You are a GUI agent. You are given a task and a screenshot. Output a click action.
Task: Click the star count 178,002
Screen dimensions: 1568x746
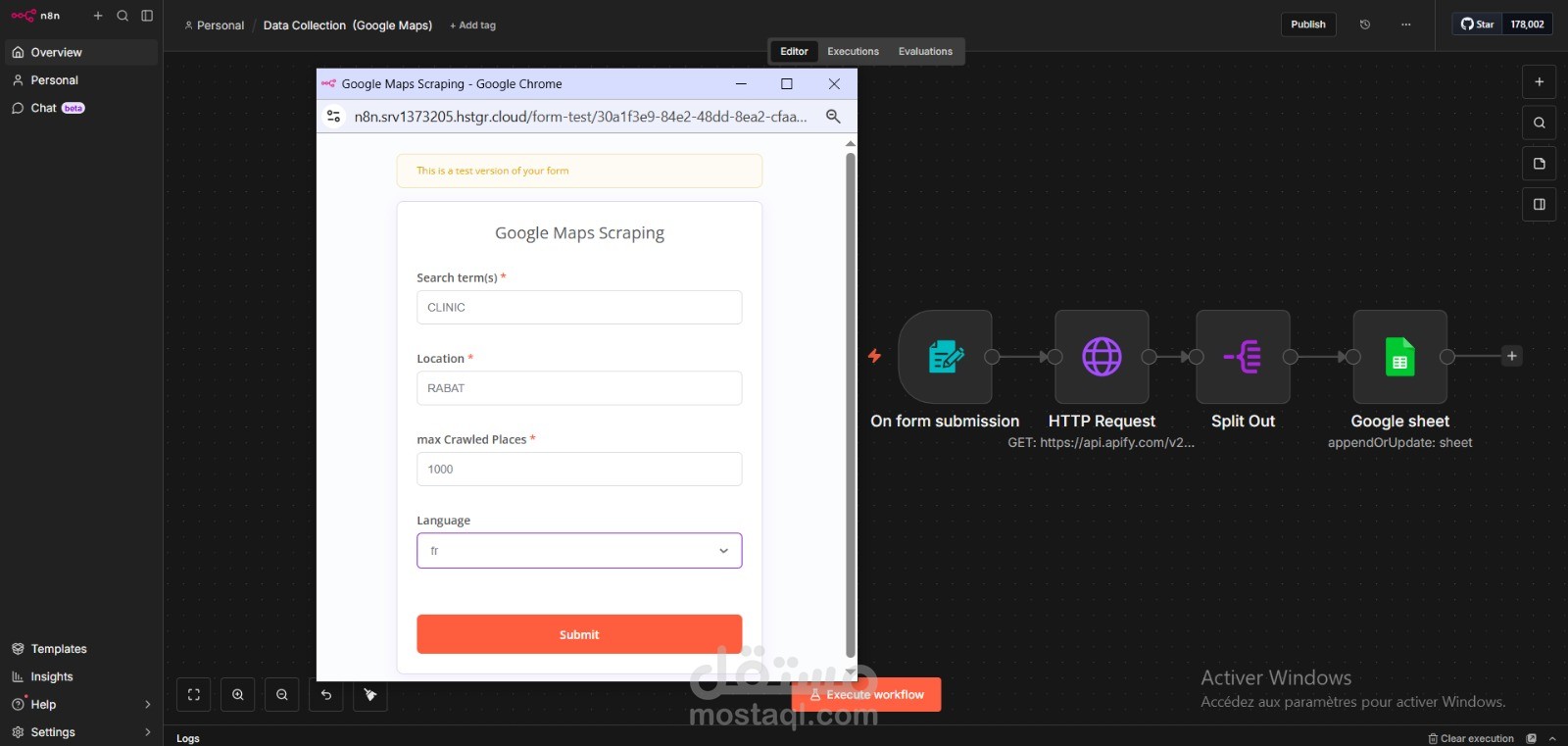[x=1527, y=25]
